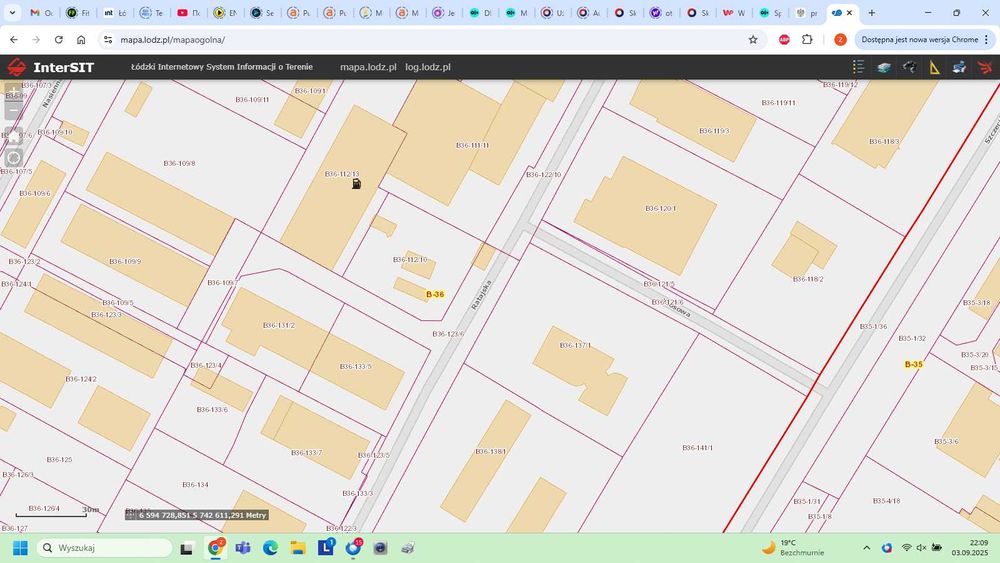The height and width of the screenshot is (563, 1000).
Task: Bookmark this page with star icon
Action: (753, 40)
